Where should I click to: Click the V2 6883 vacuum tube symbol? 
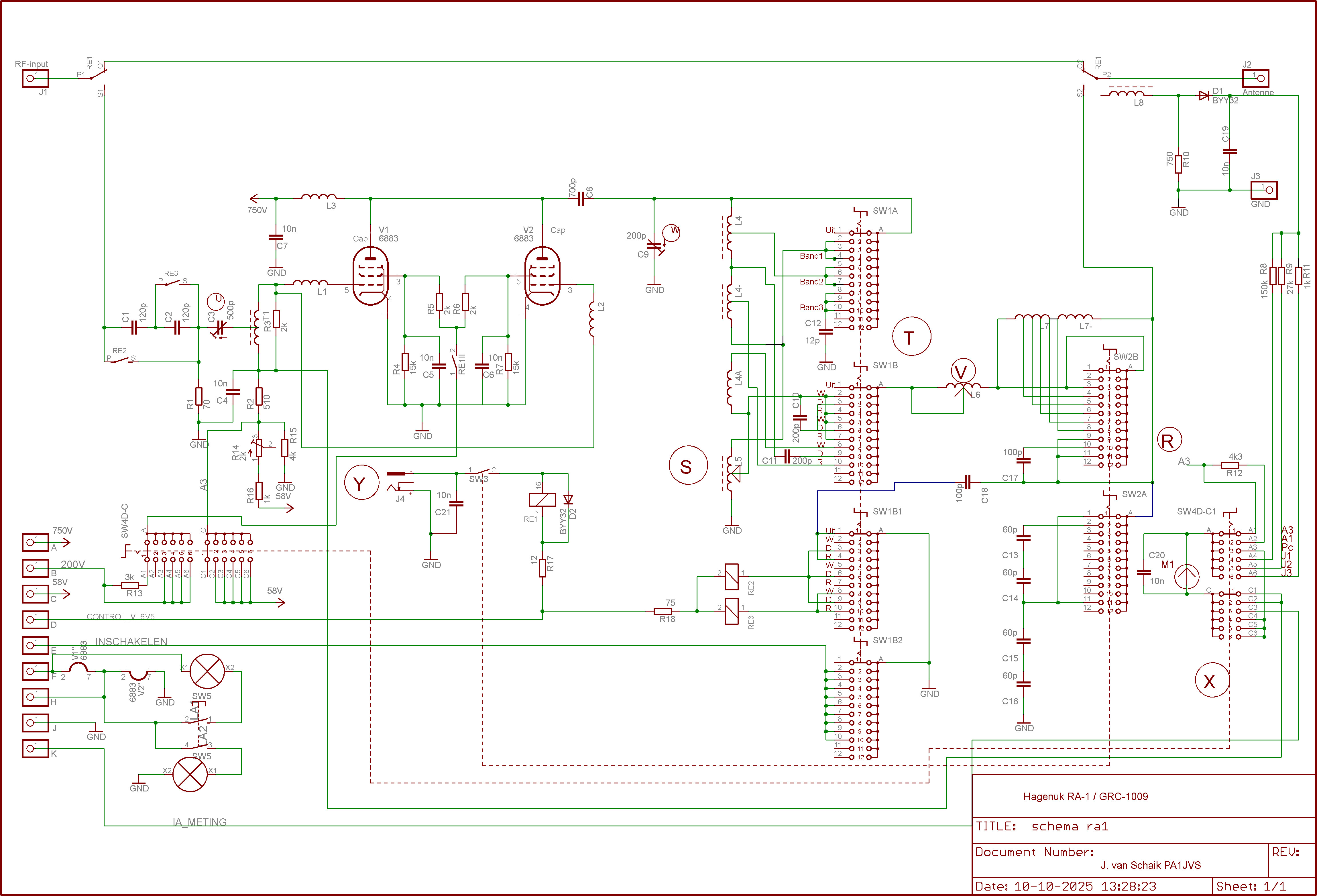[542, 277]
